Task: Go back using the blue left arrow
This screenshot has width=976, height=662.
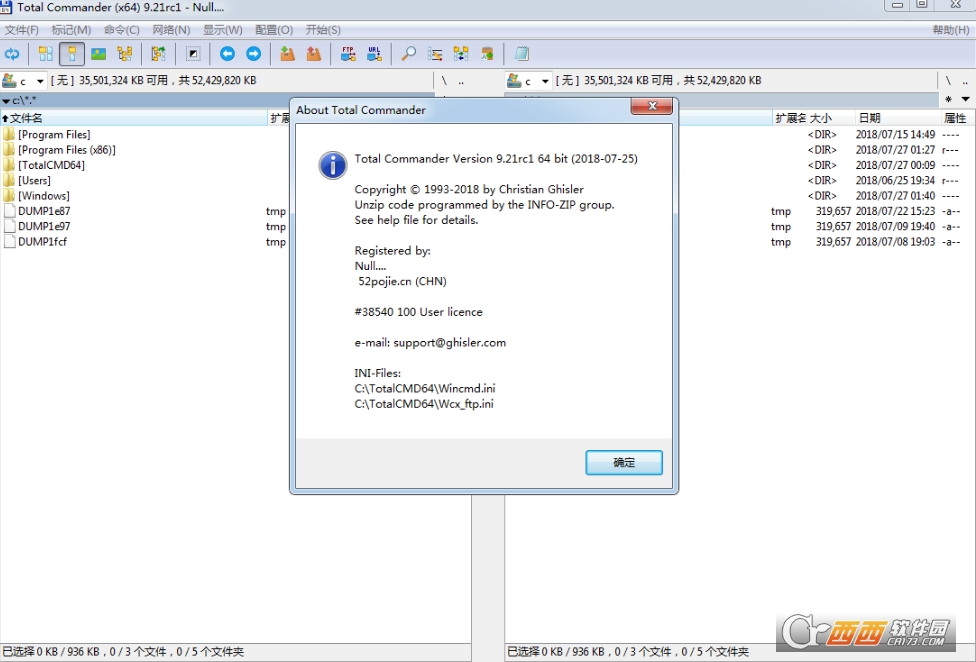Action: 227,54
